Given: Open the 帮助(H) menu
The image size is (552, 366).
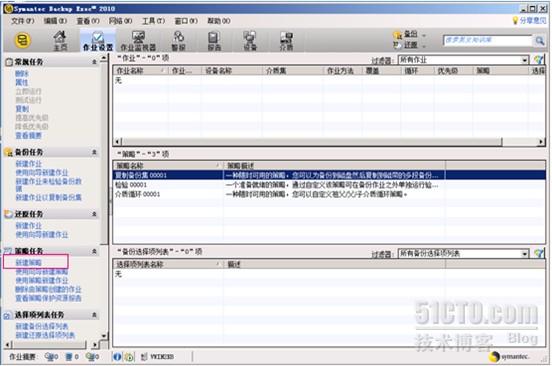Looking at the screenshot, I should click(219, 21).
